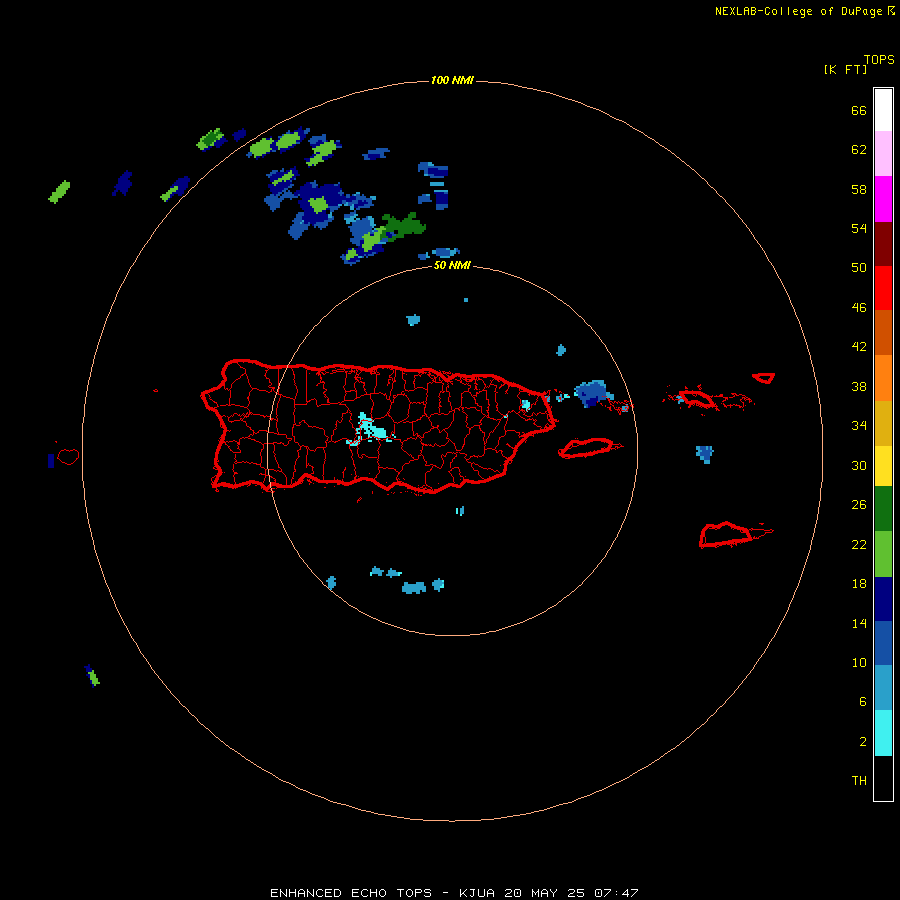The width and height of the screenshot is (900, 900).
Task: Click the ENHANCED ECHO TOPS KJUA timestamp caption
Action: point(454,893)
